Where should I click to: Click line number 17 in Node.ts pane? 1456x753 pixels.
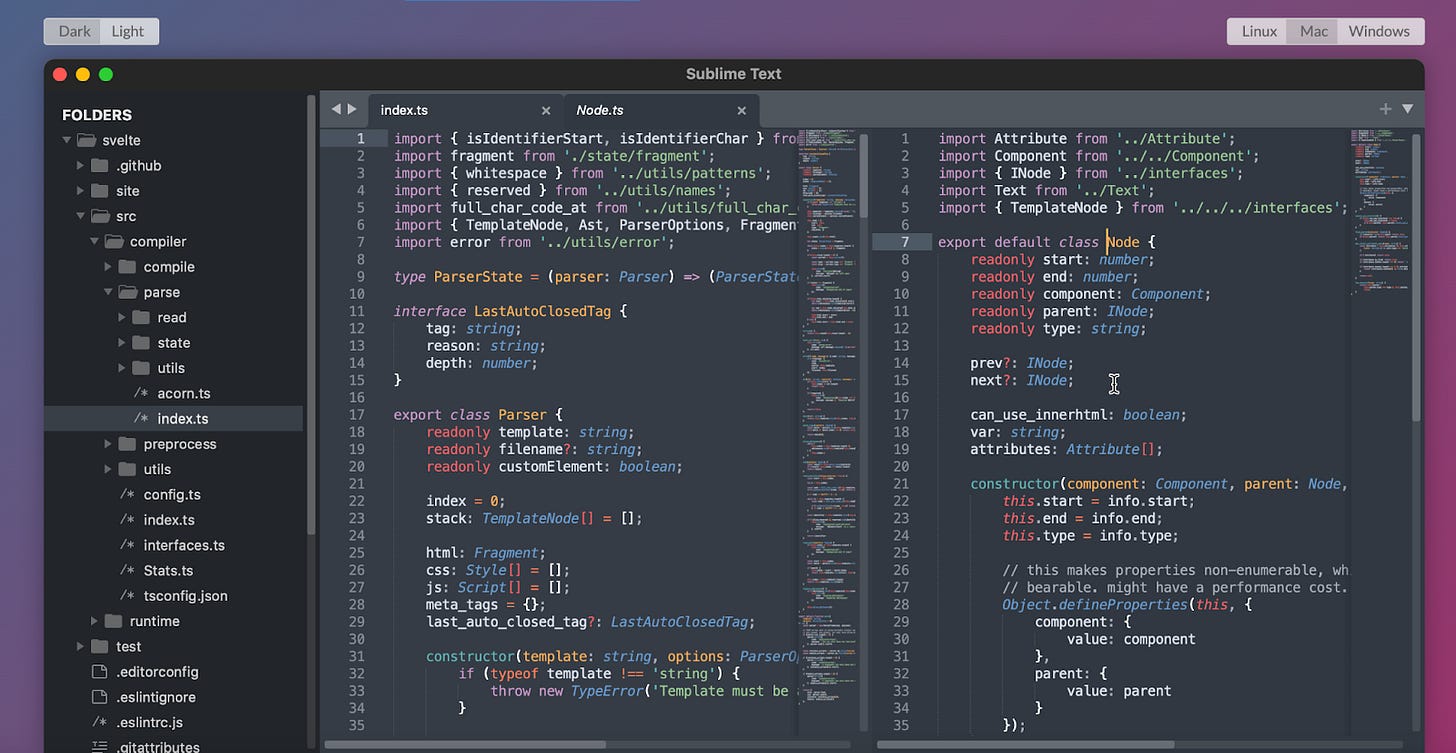coord(901,415)
